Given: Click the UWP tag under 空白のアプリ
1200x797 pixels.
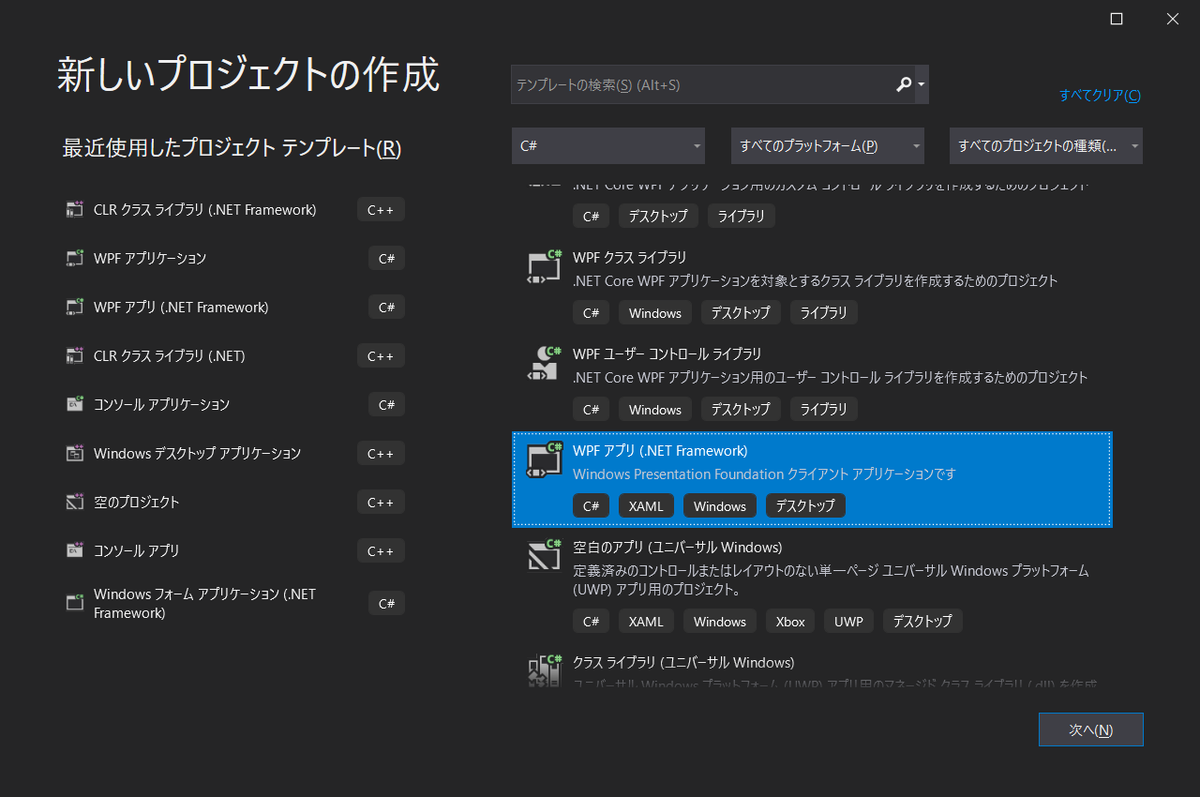Looking at the screenshot, I should (849, 621).
